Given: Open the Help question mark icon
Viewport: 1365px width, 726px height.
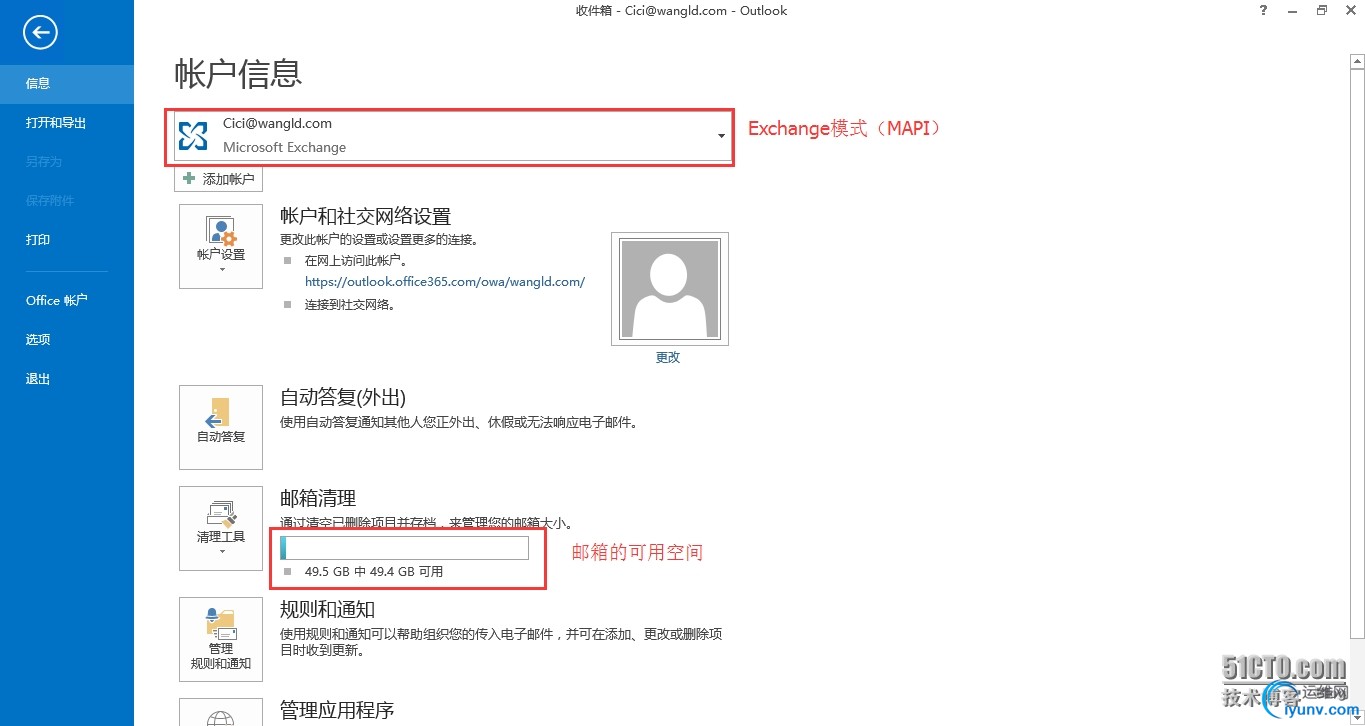Looking at the screenshot, I should [x=1263, y=10].
